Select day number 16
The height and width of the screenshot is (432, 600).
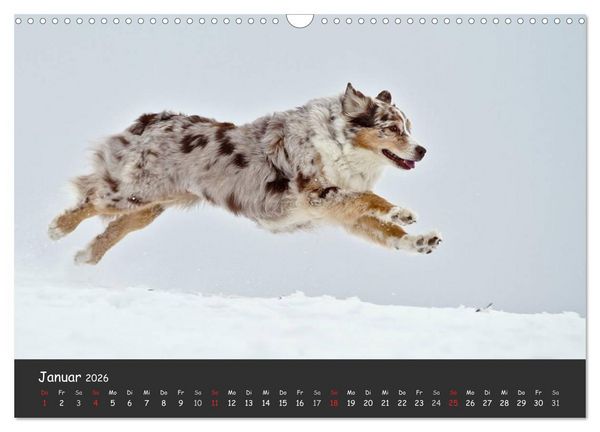(x=300, y=403)
